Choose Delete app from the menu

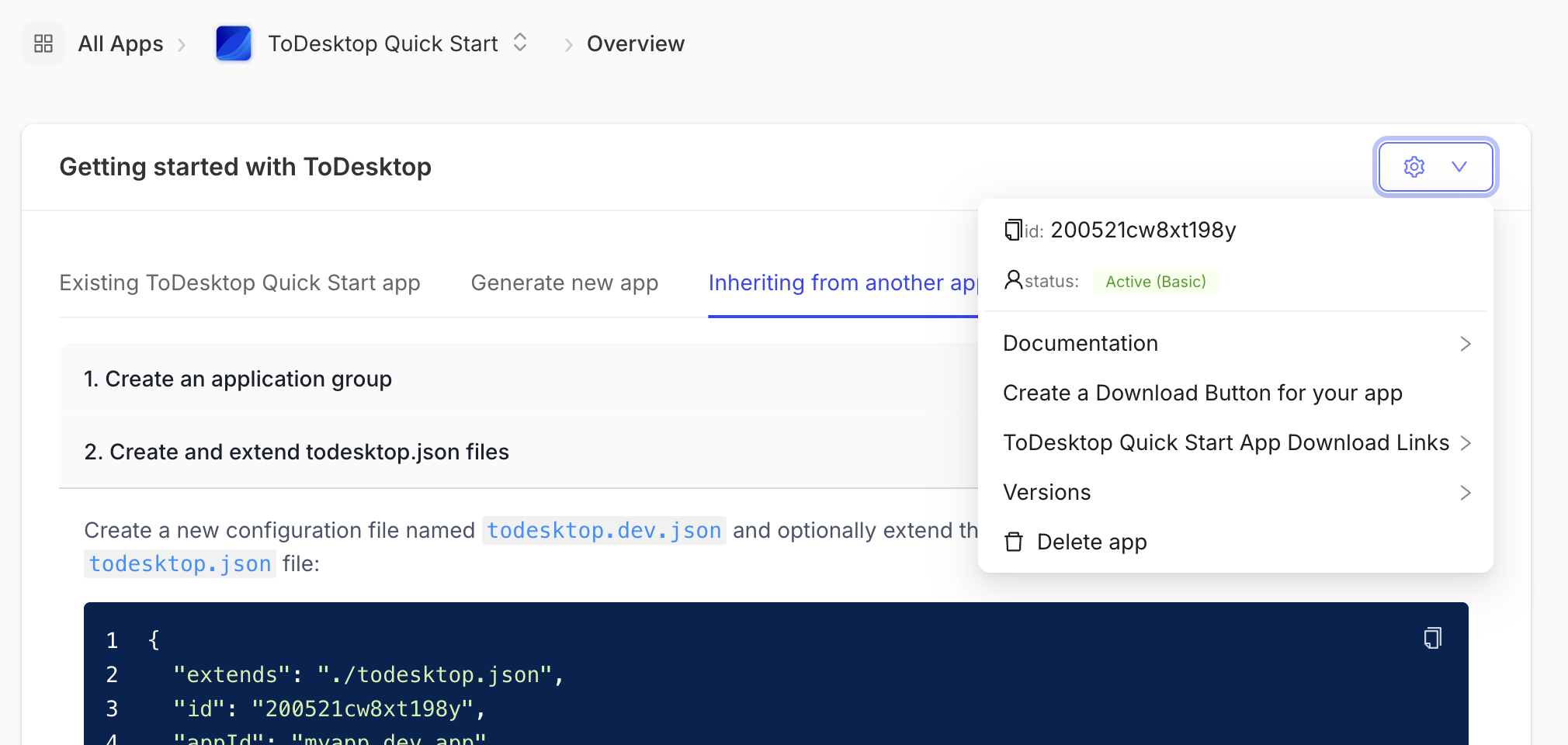click(x=1236, y=542)
